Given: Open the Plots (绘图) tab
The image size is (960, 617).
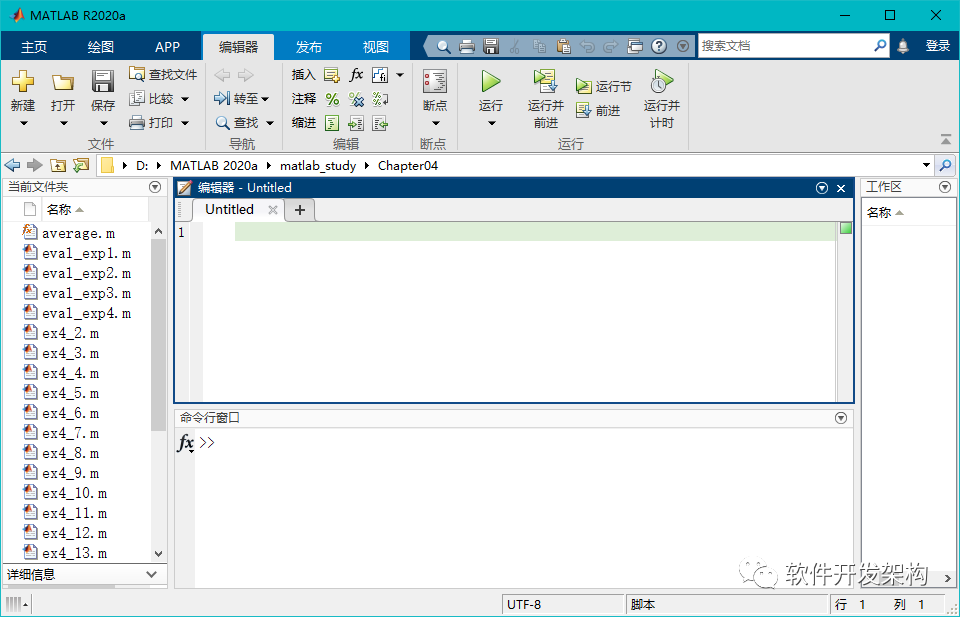Looking at the screenshot, I should pos(100,47).
